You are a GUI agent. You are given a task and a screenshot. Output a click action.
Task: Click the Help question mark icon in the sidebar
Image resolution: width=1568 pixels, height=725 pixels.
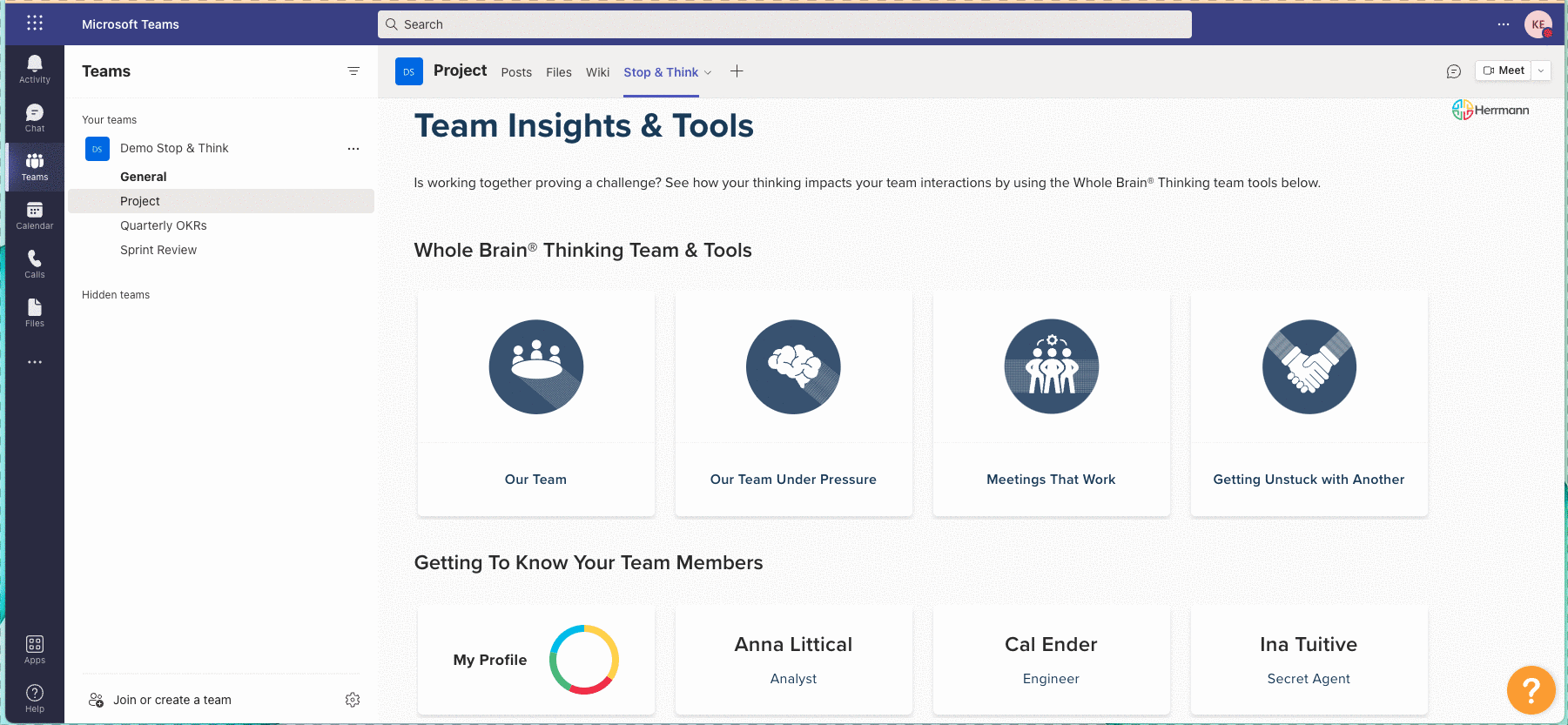[35, 697]
